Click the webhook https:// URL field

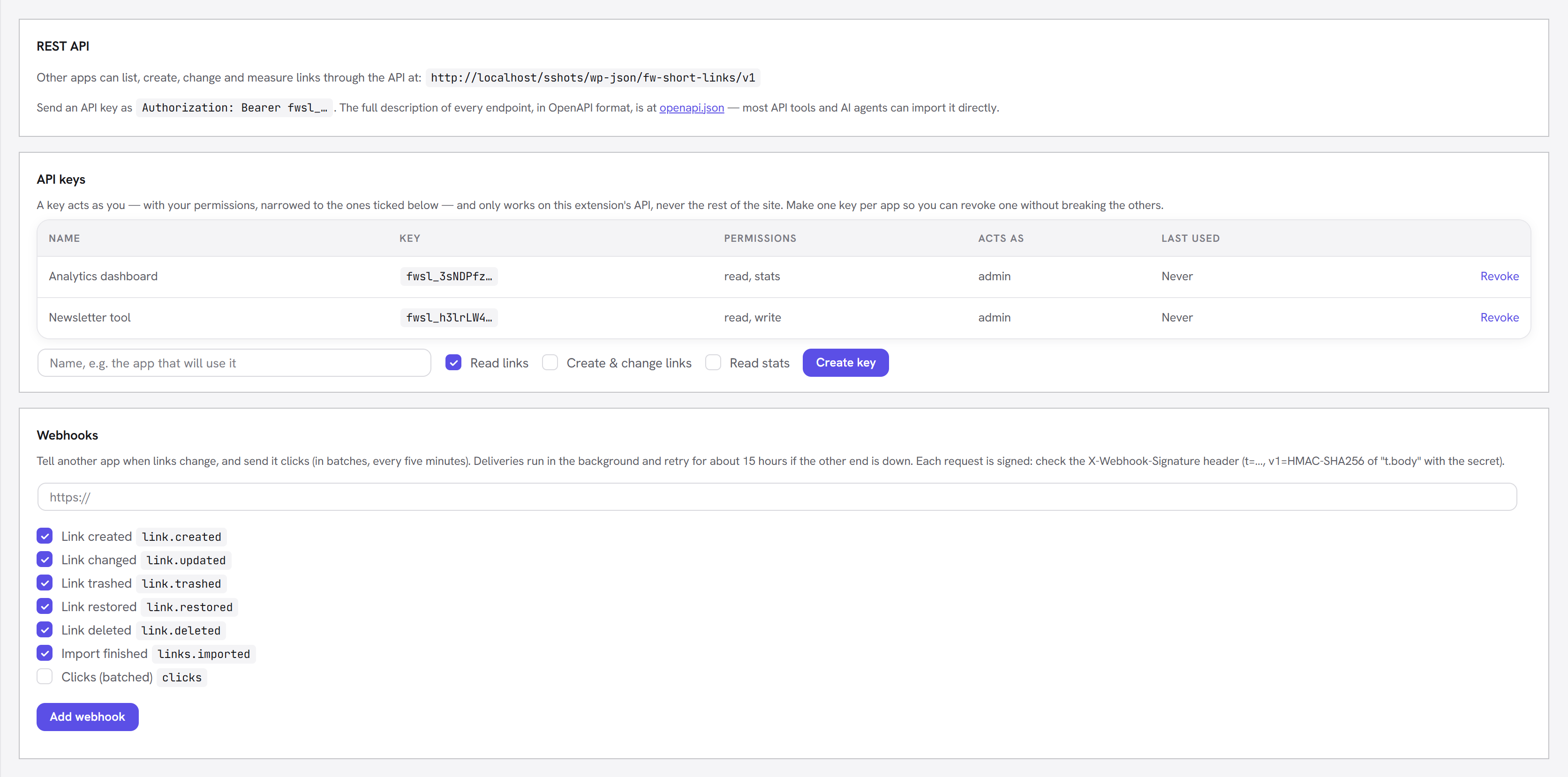pyautogui.click(x=776, y=497)
